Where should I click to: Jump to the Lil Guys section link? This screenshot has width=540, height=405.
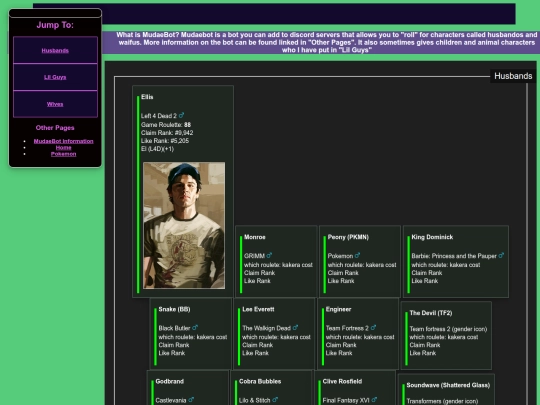[55, 77]
